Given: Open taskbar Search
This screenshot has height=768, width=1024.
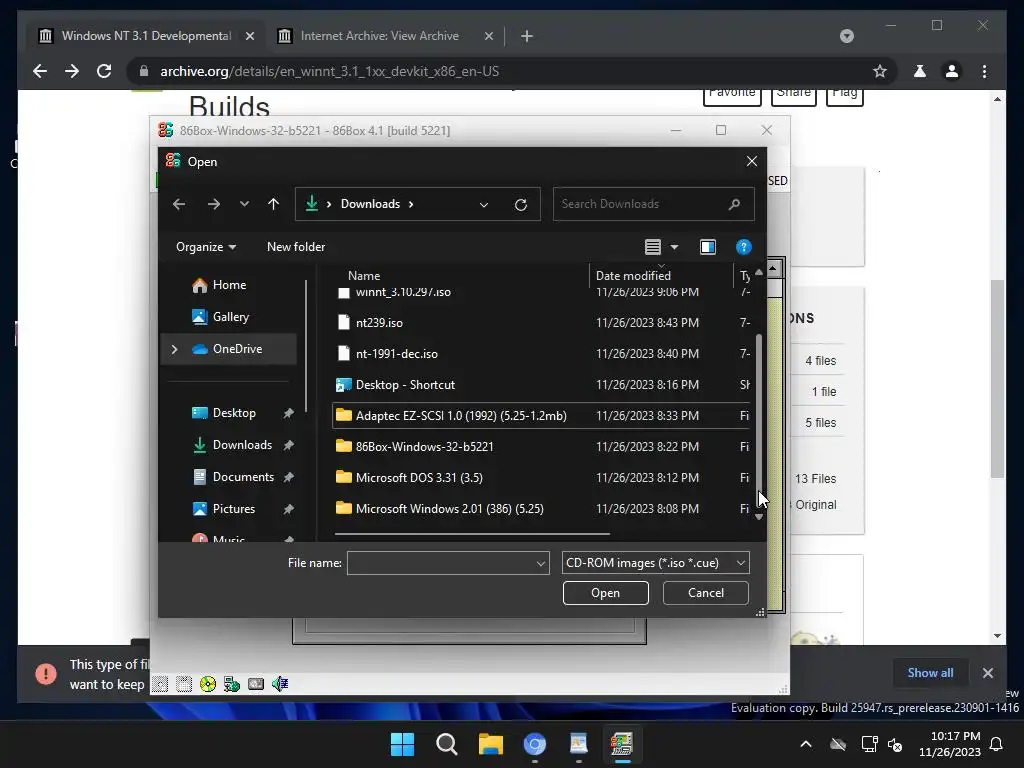Looking at the screenshot, I should [447, 744].
